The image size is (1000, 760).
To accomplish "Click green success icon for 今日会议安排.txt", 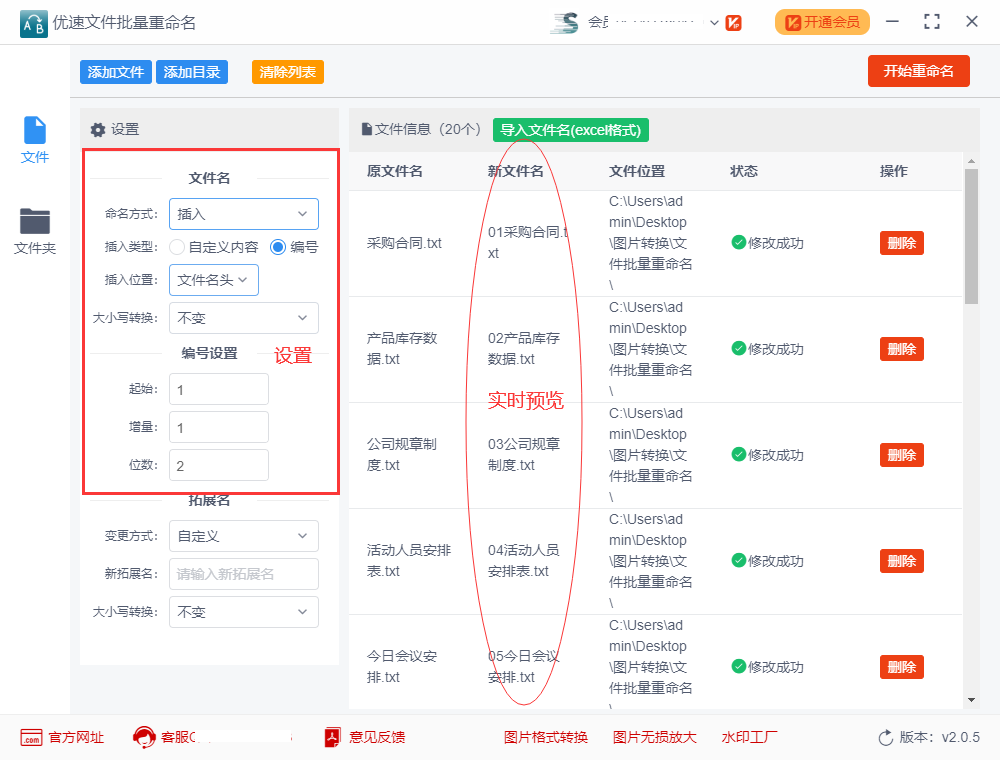I will click(739, 666).
